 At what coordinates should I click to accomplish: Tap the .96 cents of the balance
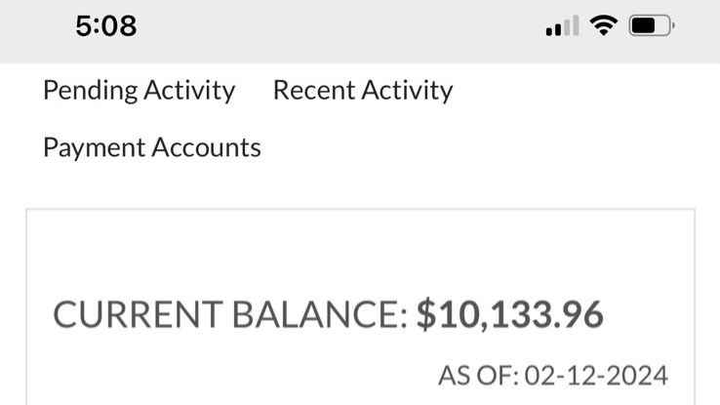click(x=578, y=315)
